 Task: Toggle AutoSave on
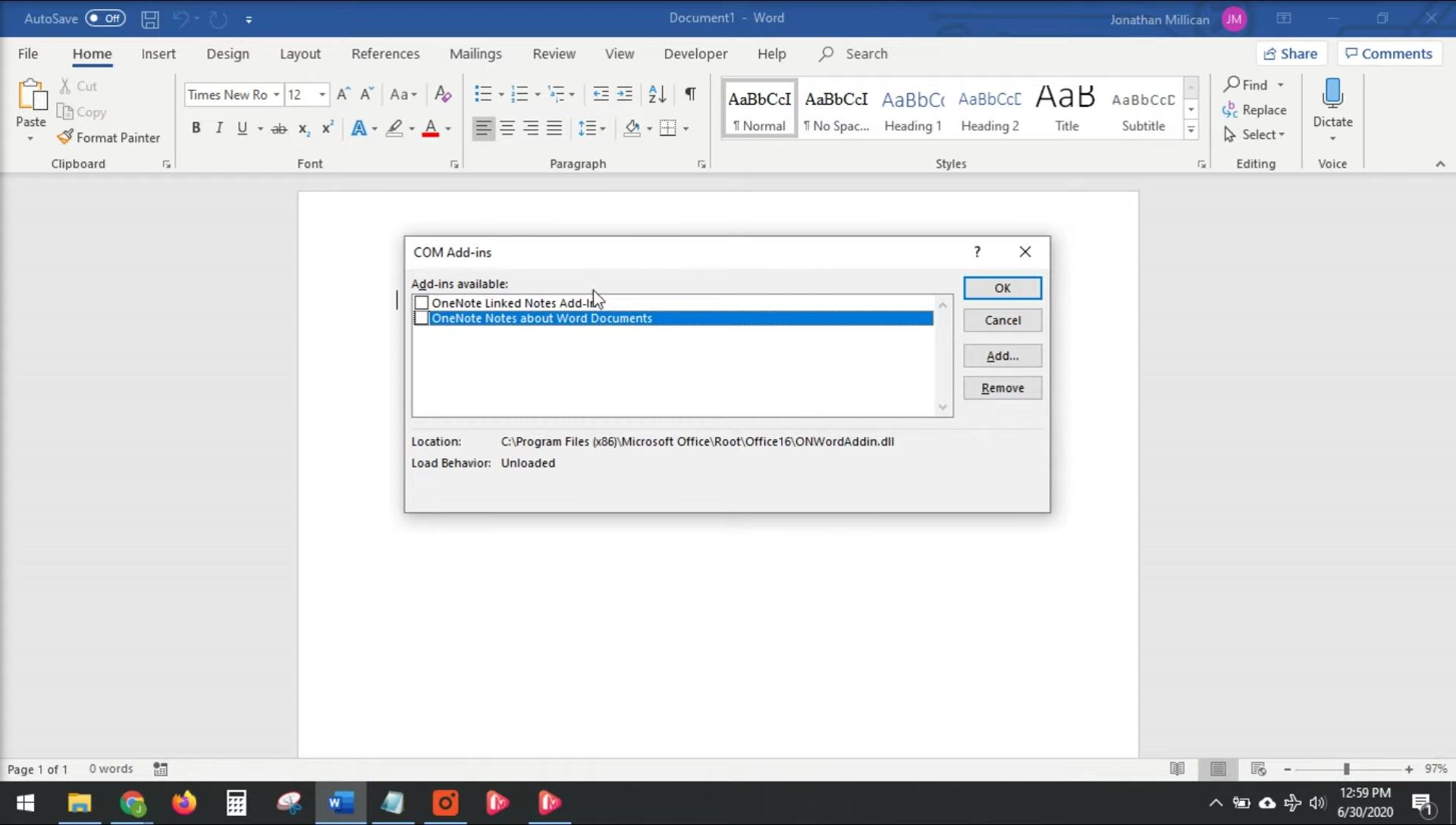(x=105, y=18)
